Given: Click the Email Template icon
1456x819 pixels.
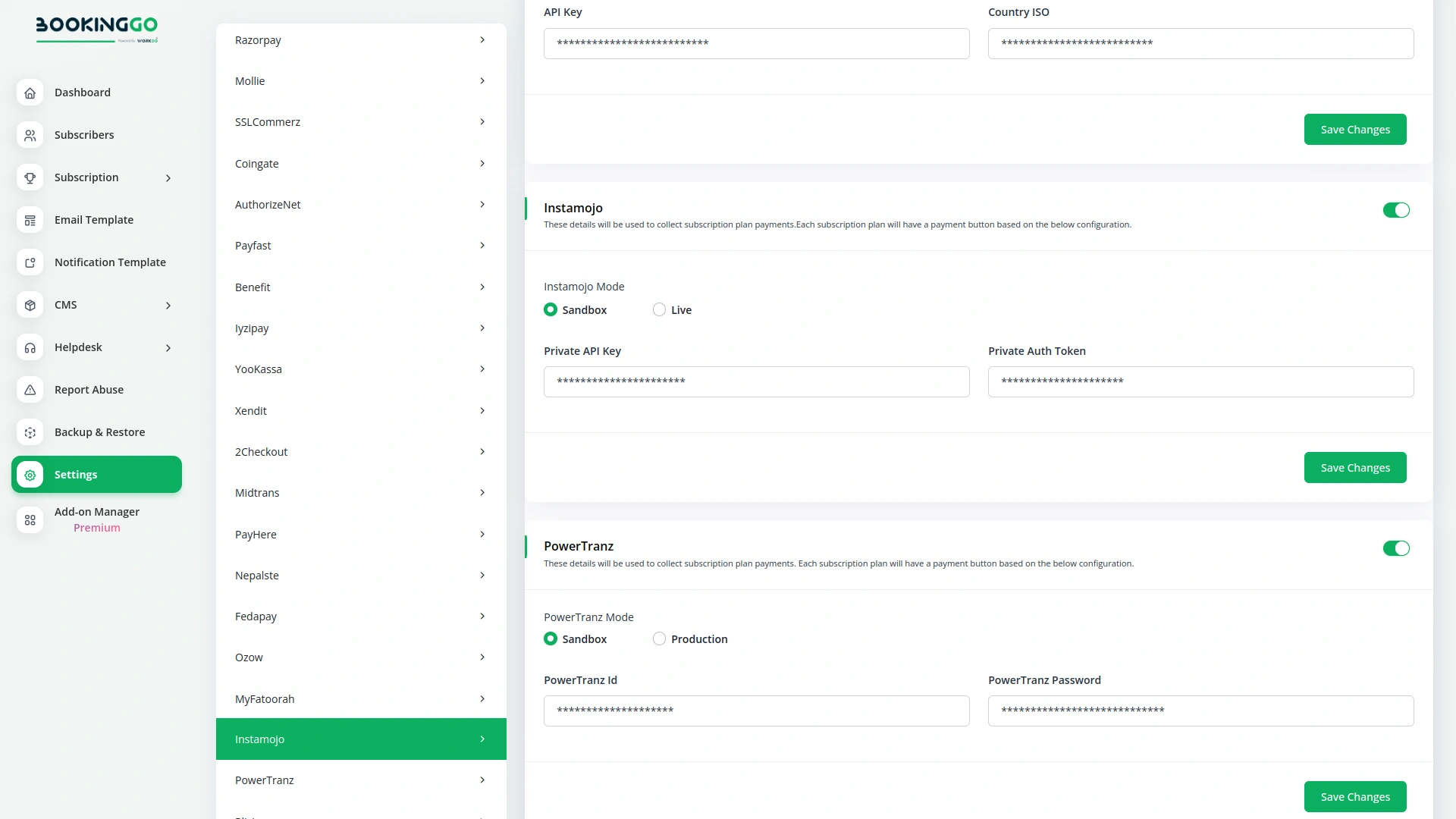Looking at the screenshot, I should 30,220.
